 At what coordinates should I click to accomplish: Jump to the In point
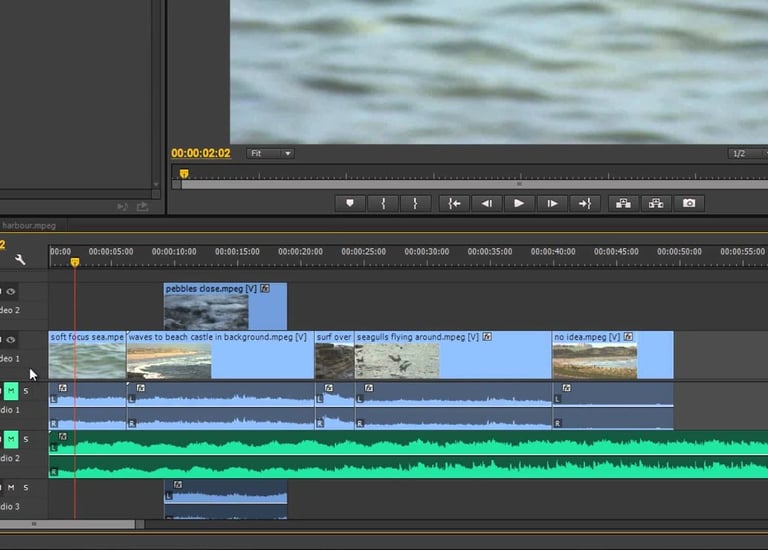tap(453, 203)
